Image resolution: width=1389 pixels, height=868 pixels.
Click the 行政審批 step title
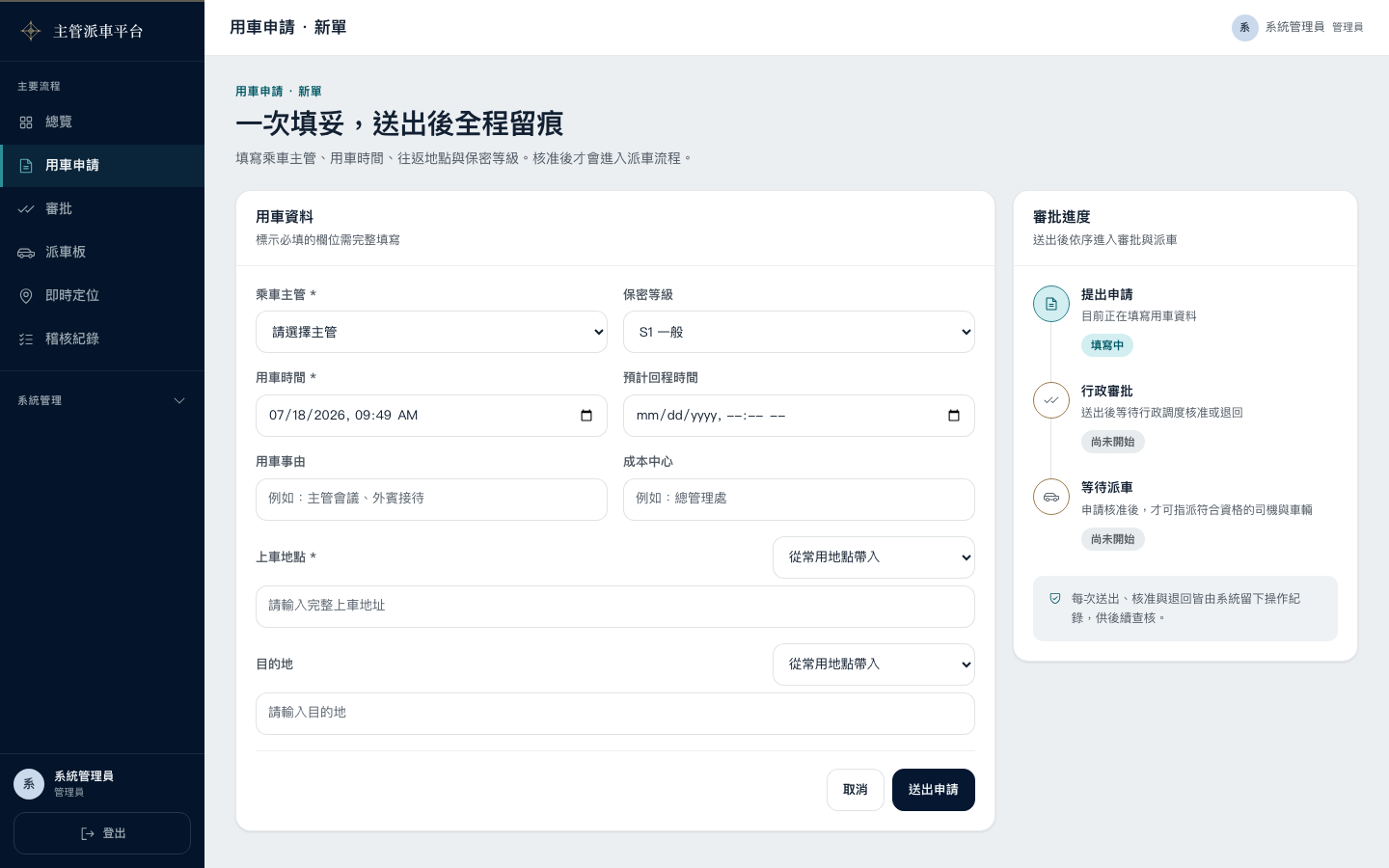point(1107,392)
